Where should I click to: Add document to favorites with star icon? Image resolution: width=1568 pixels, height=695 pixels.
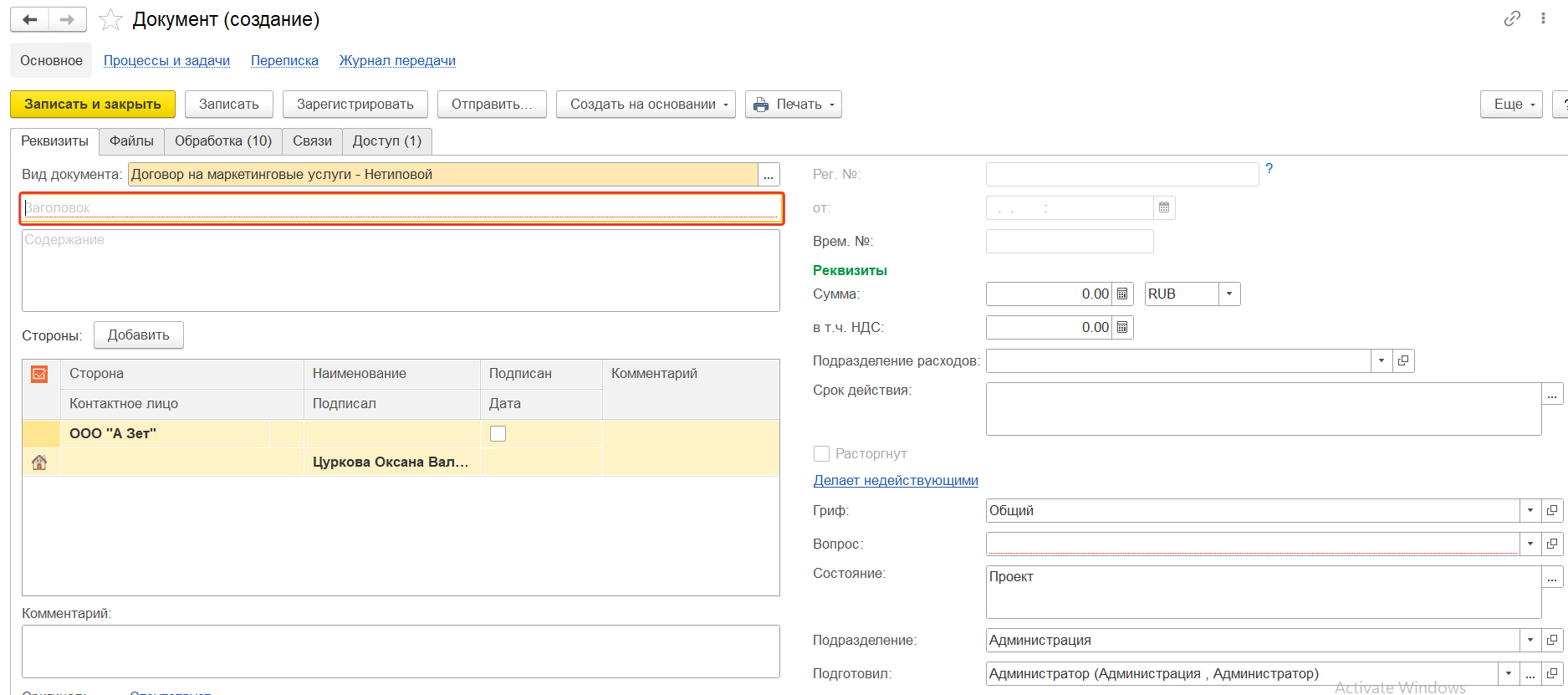[110, 19]
